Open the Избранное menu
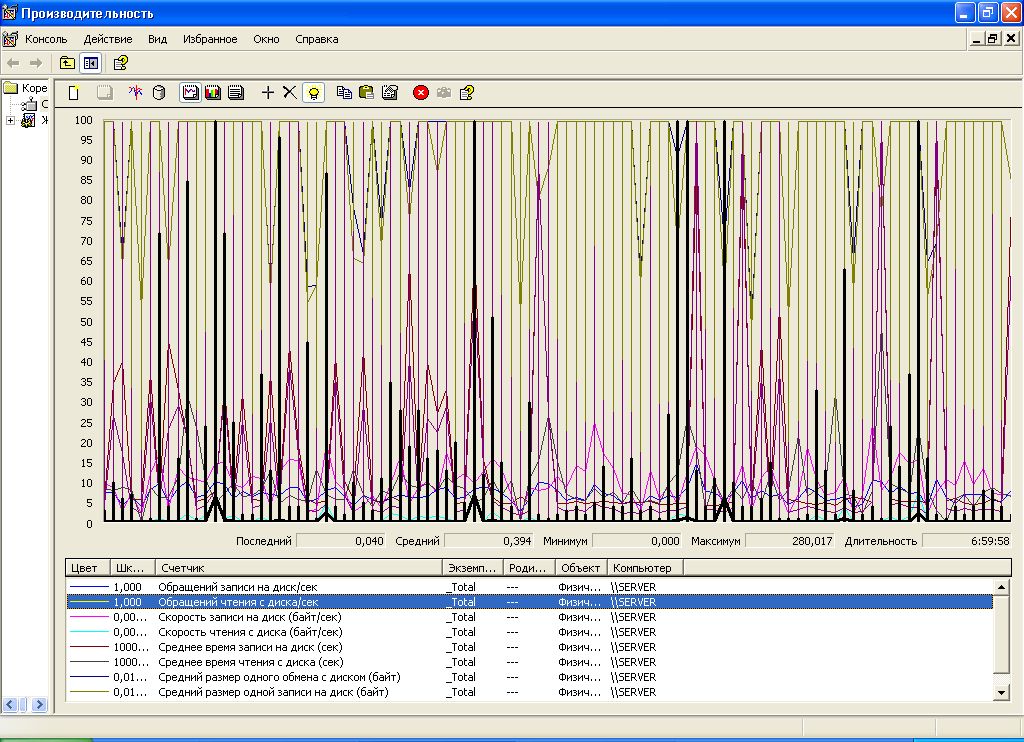 click(x=210, y=39)
